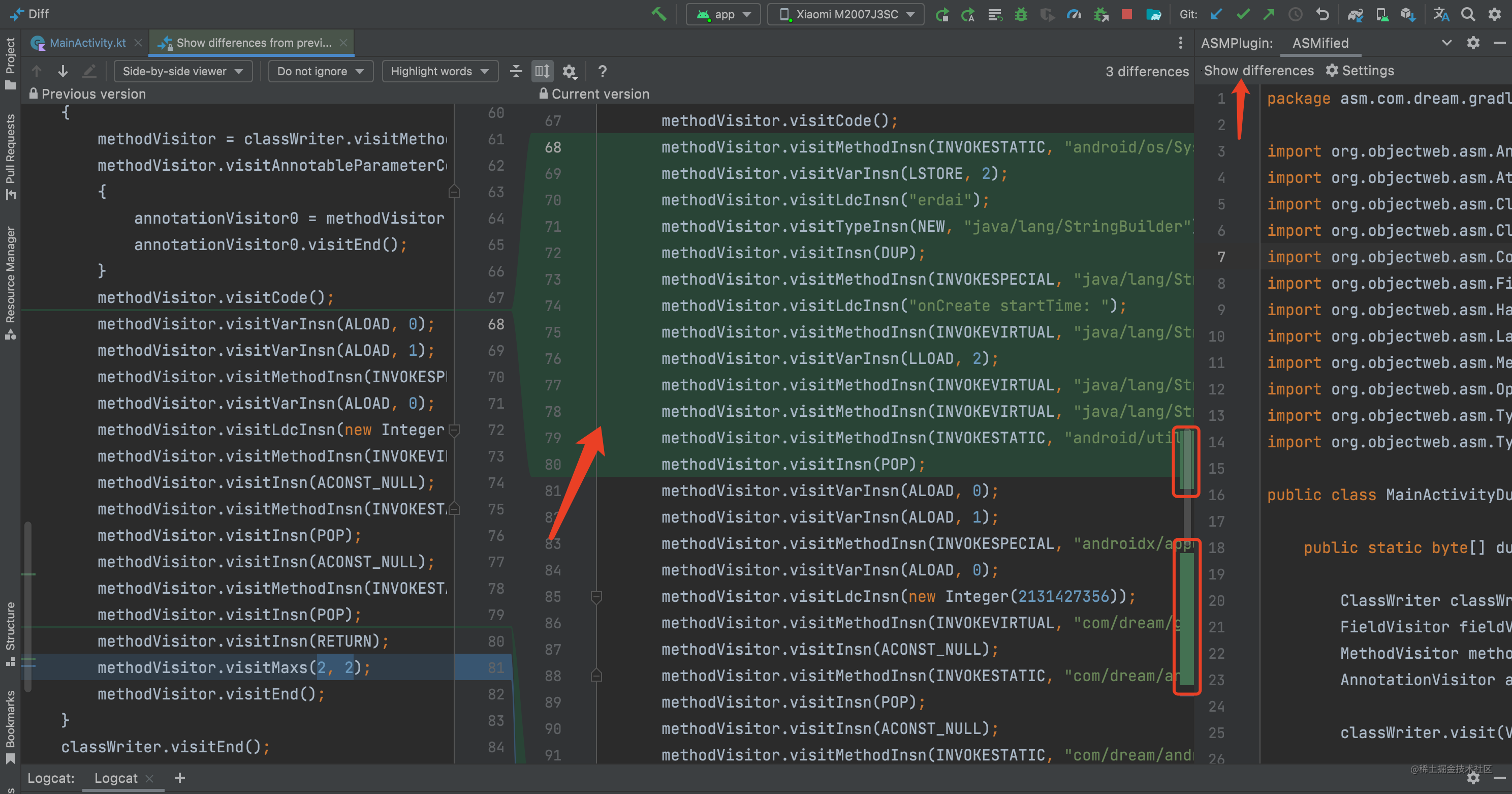This screenshot has width=1512, height=794.
Task: Jump to next difference down arrow
Action: click(x=63, y=71)
